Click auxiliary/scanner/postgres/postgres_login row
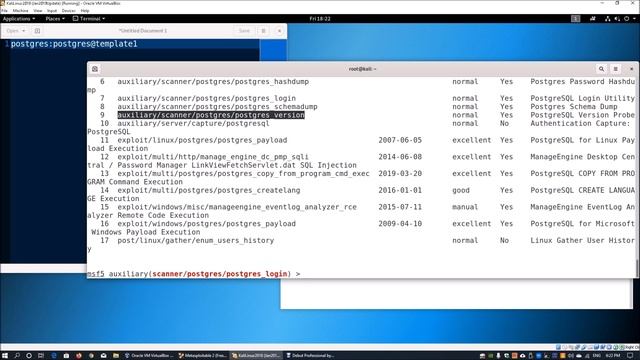The image size is (640, 360). 207,98
